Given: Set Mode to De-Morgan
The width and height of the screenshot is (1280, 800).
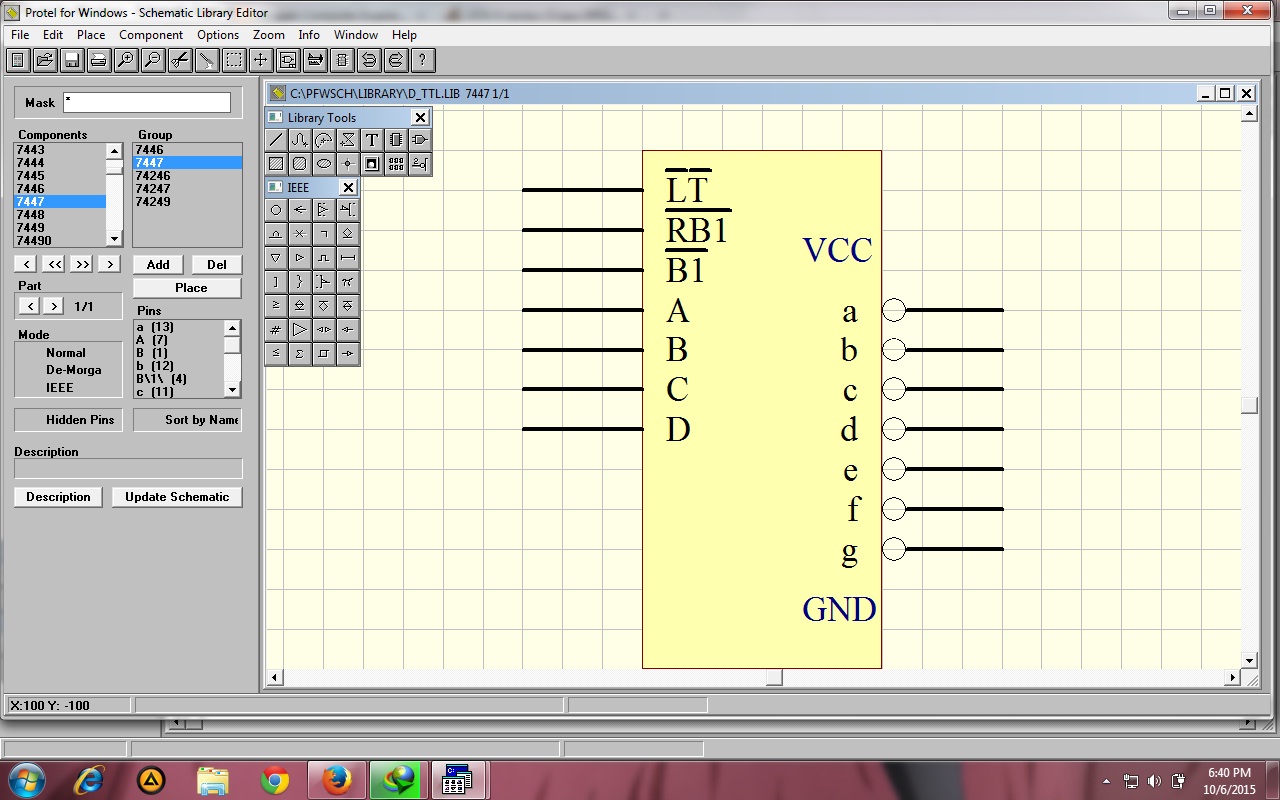Looking at the screenshot, I should click(73, 370).
